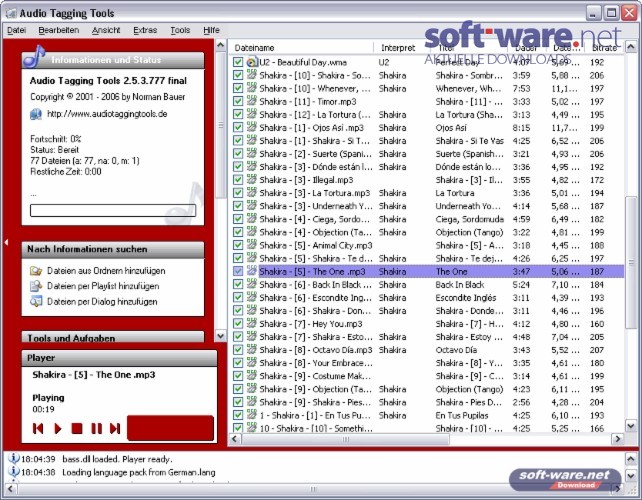Collapse Nach Informationen suchen panel header
The height and width of the screenshot is (500, 642).
(x=113, y=249)
